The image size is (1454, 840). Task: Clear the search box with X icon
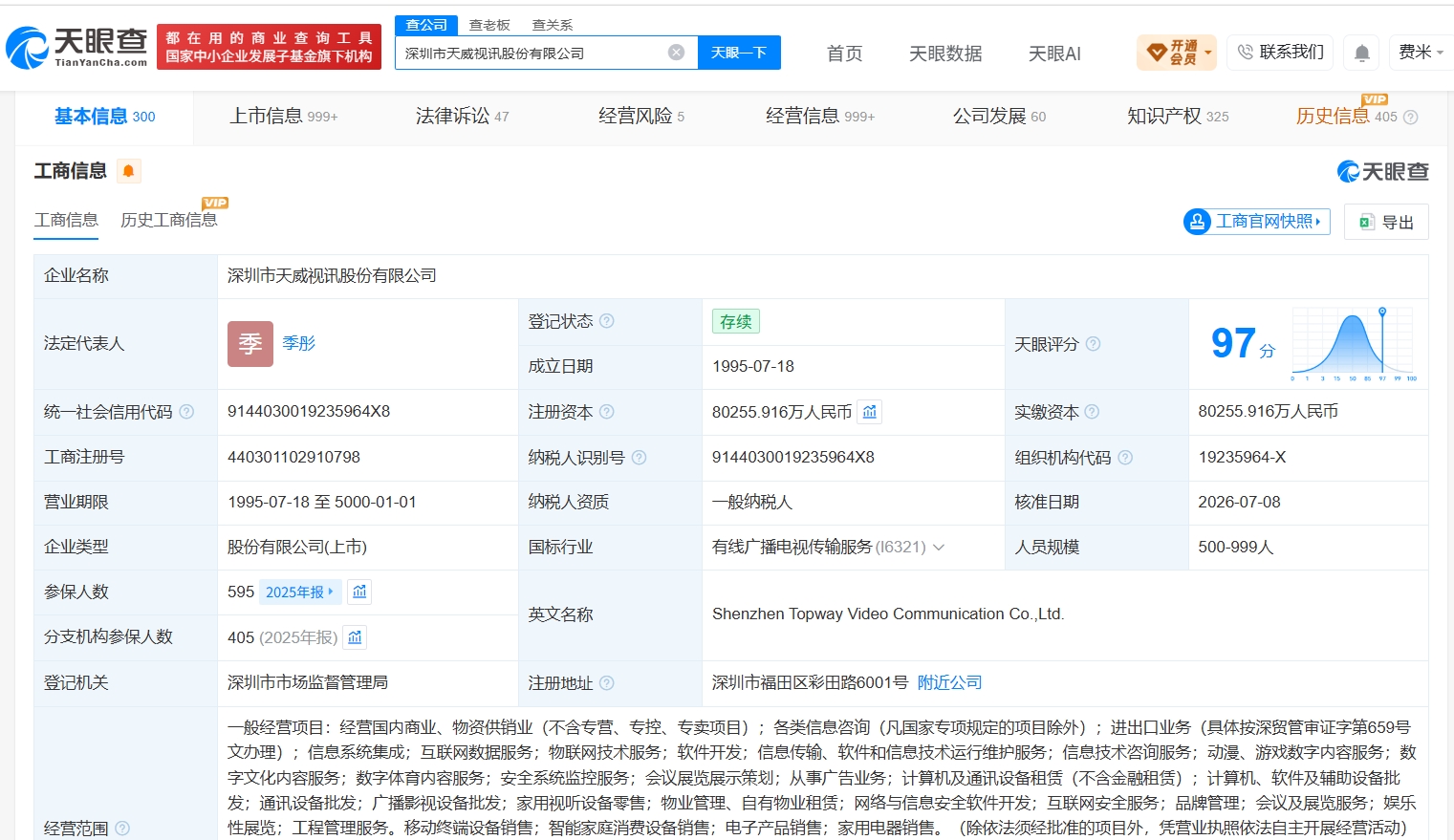coord(676,53)
